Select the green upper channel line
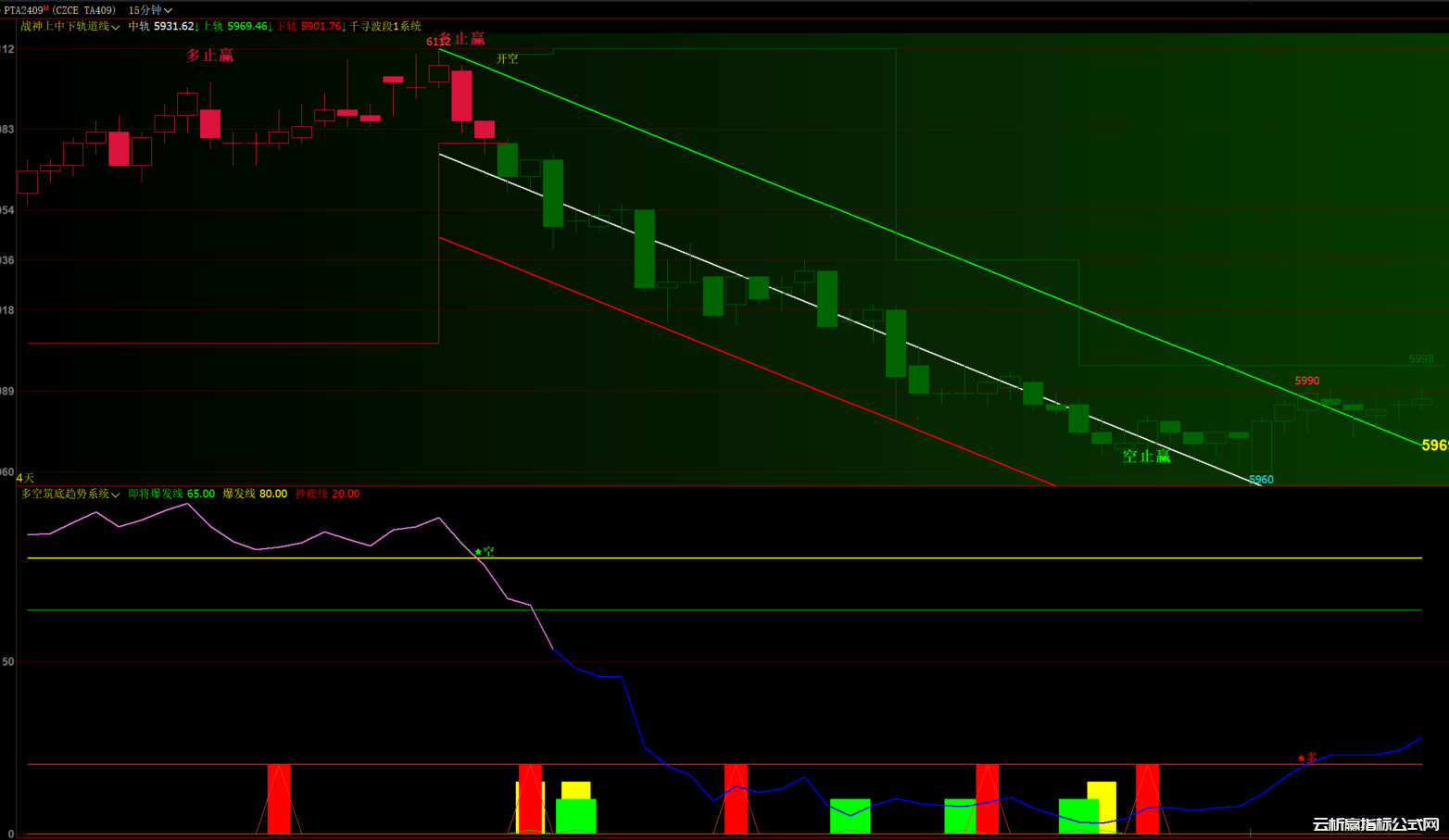Screen dimensions: 1449x840 point(930,247)
